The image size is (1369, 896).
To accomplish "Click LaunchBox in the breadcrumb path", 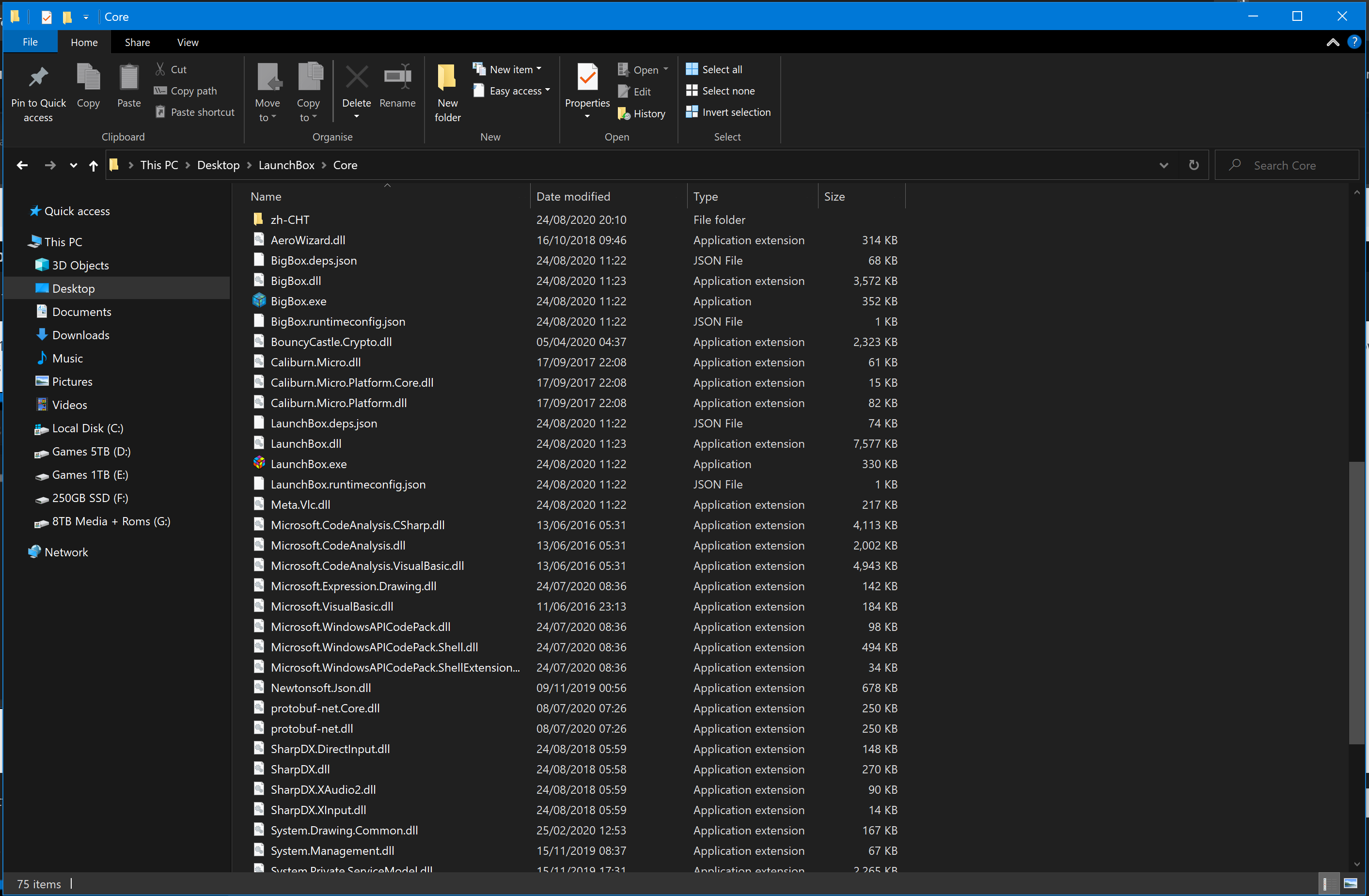I will coord(286,166).
